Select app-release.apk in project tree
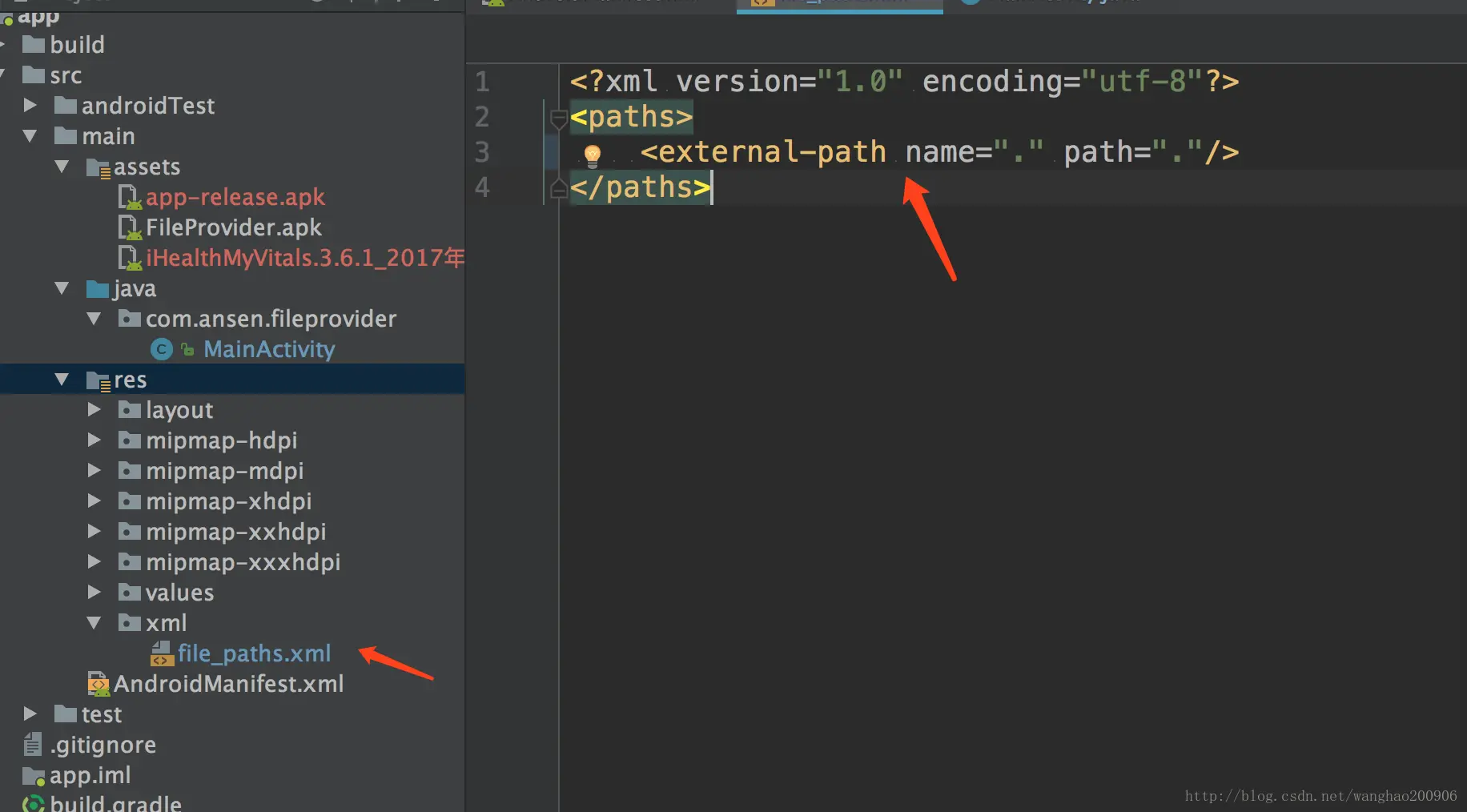The image size is (1467, 812). (x=235, y=197)
